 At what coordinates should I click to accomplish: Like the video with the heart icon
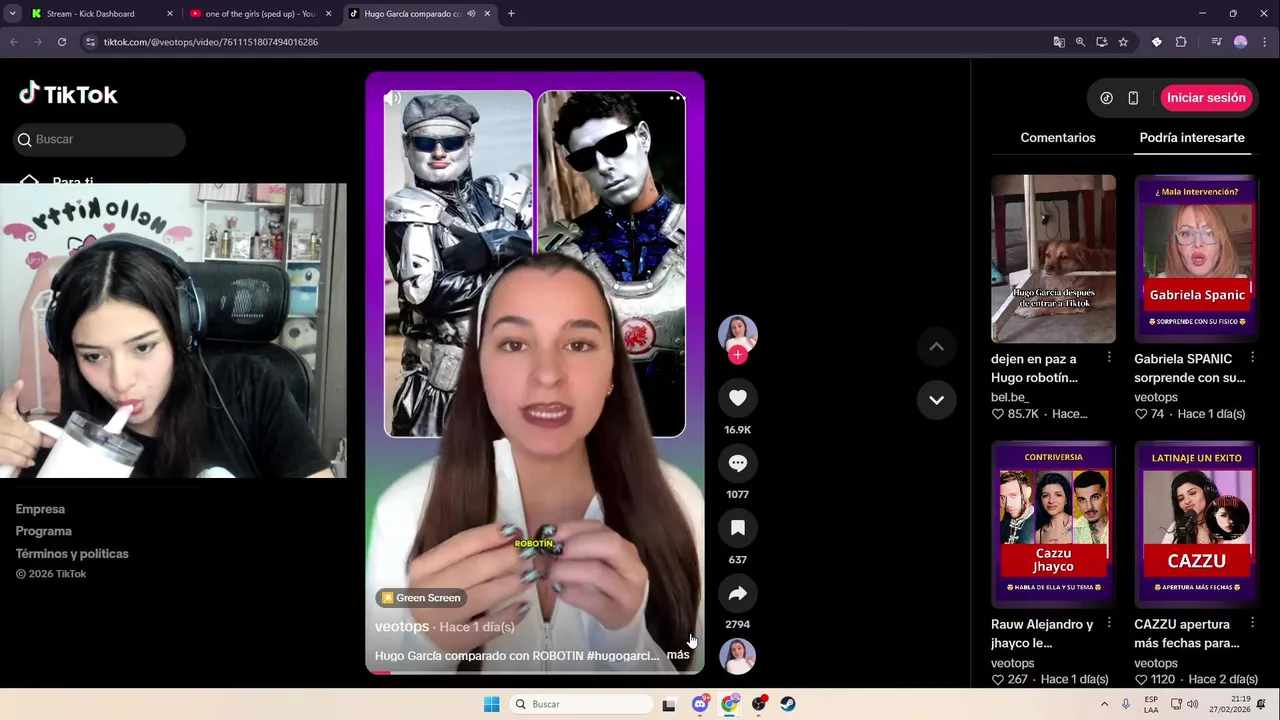pyautogui.click(x=738, y=398)
